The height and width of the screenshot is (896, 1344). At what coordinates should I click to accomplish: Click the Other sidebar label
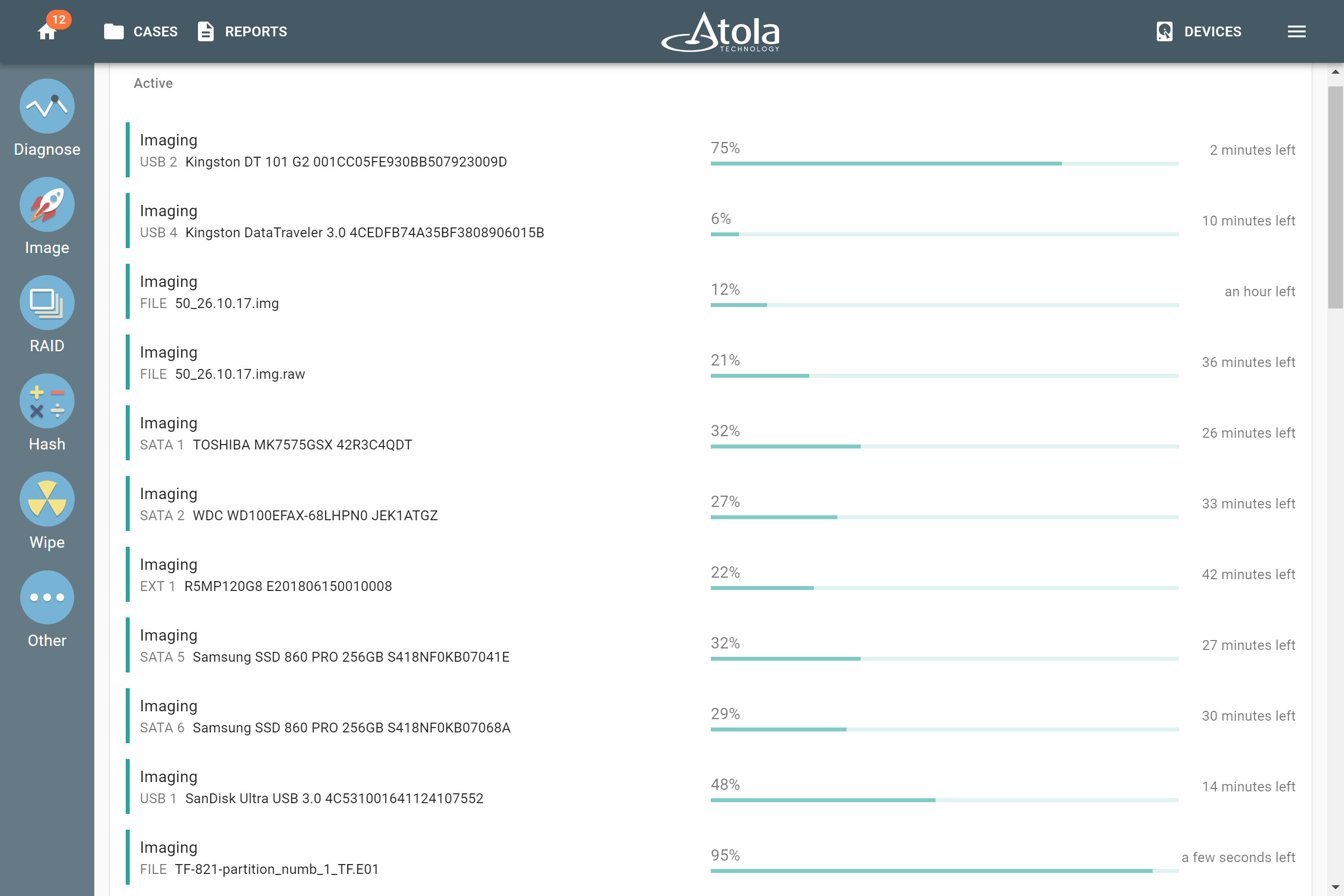(x=47, y=641)
